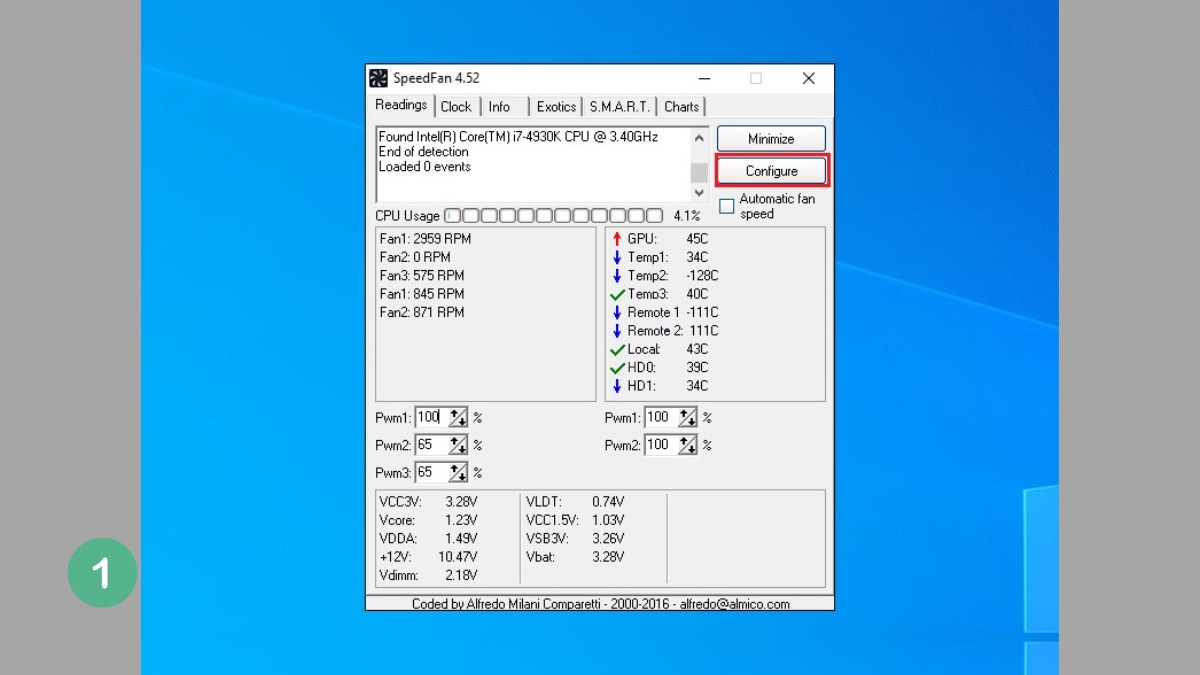Click the right Pwm1 spinner arrows
The width and height of the screenshot is (1200, 675).
pos(688,417)
